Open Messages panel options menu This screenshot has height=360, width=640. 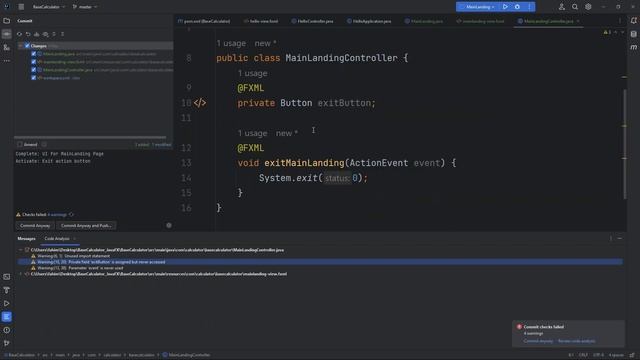(x=611, y=238)
